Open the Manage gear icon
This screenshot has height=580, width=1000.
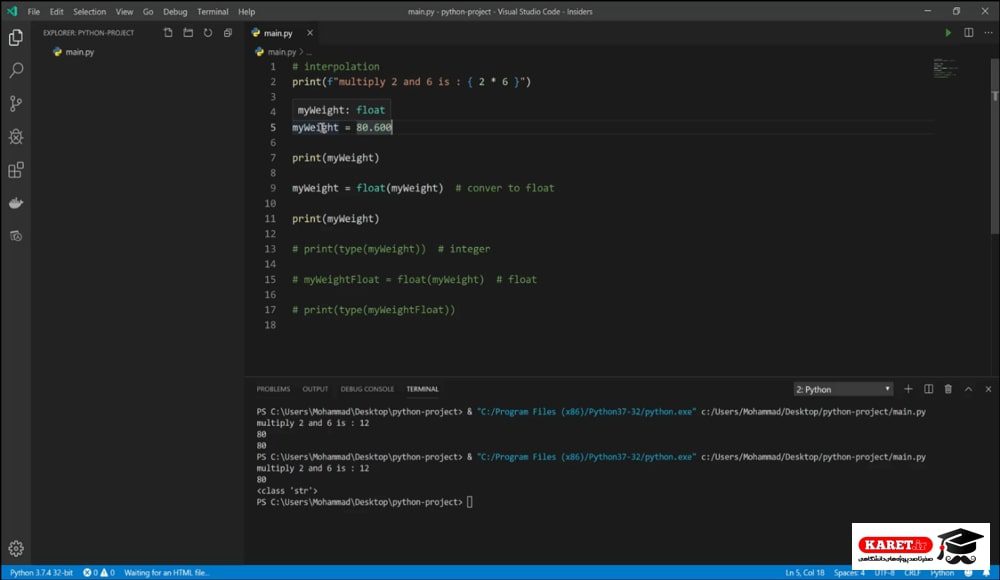click(16, 548)
